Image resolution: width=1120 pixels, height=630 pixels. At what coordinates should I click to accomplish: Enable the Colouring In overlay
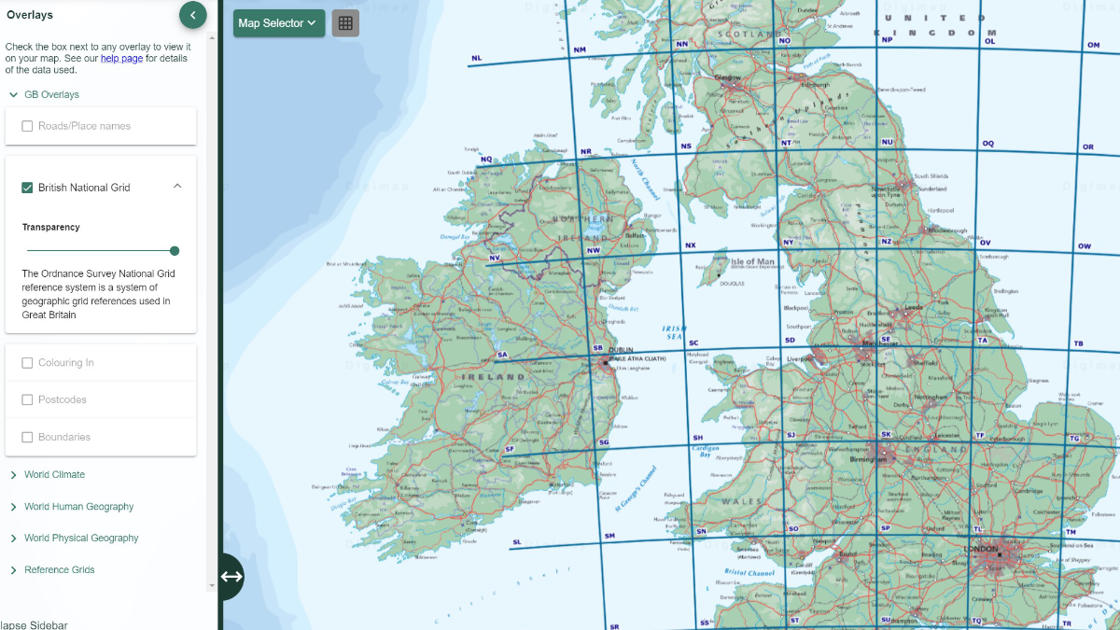click(x=26, y=362)
